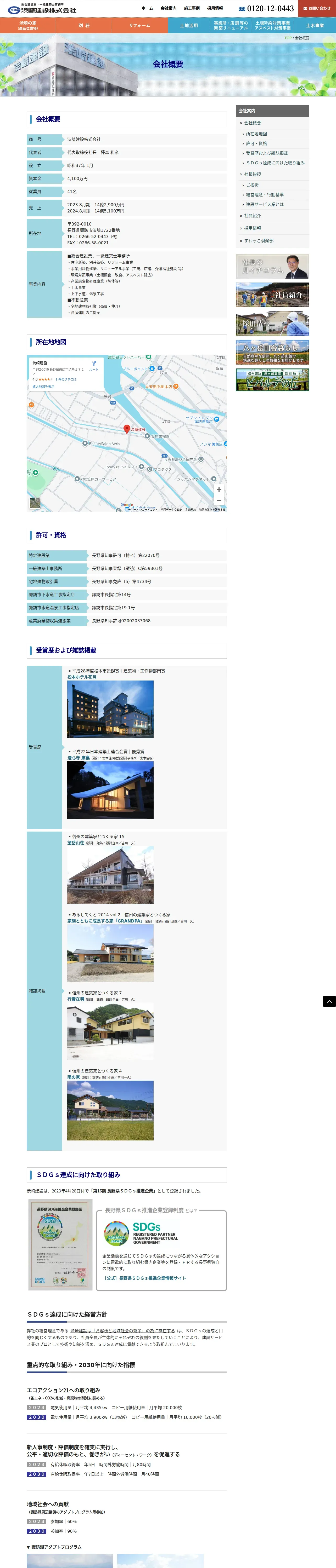Open the 家族とともに成長する家「GRANDPA」 link

pos(105,921)
